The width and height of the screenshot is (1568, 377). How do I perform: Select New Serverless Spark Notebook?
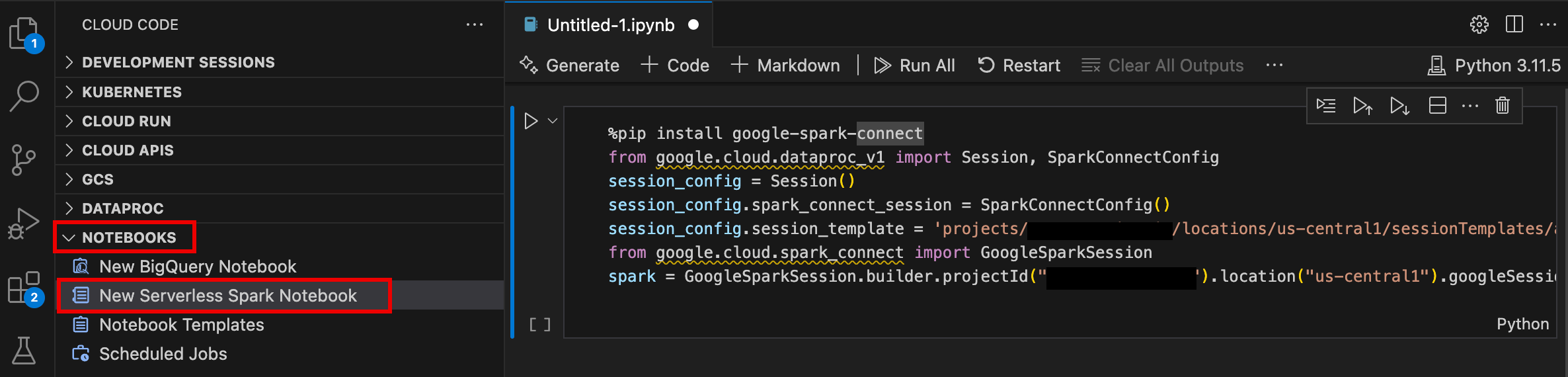[227, 296]
